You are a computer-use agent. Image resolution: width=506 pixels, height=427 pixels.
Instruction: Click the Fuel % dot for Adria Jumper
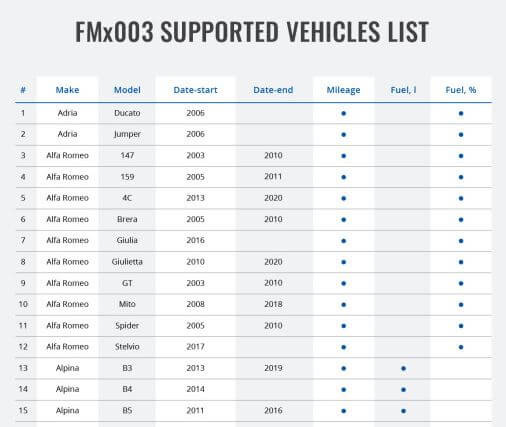(x=461, y=135)
